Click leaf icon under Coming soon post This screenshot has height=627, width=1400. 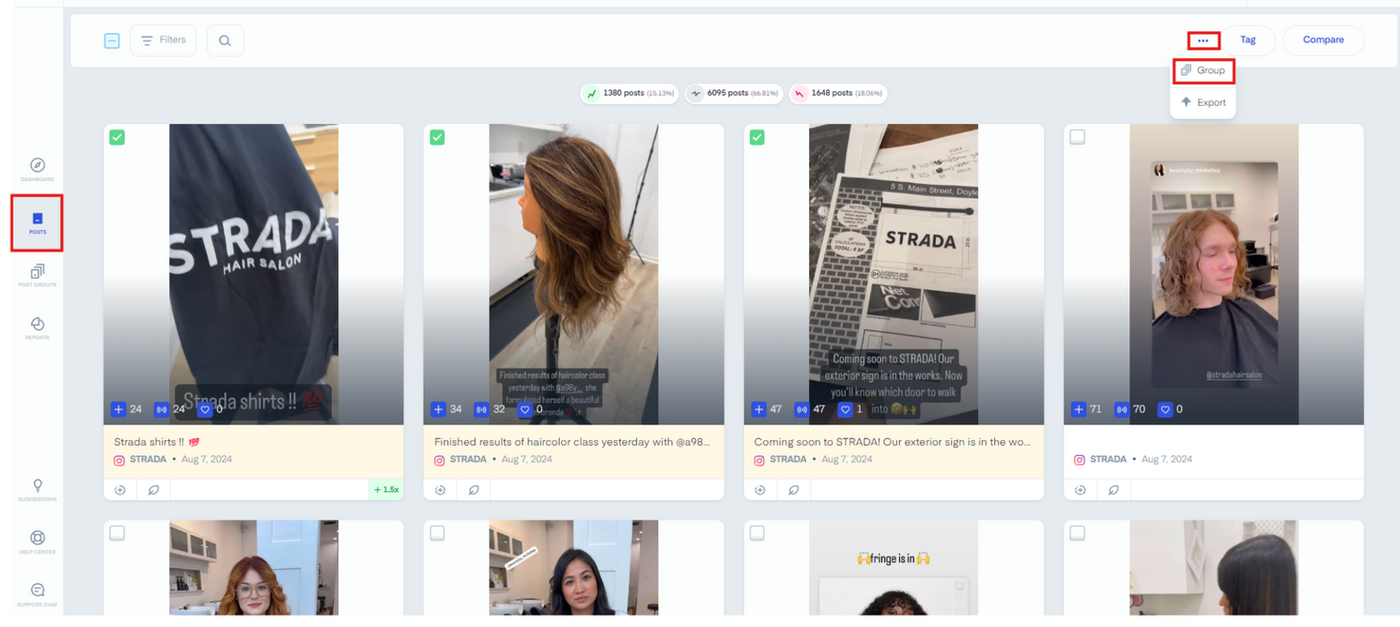click(793, 490)
